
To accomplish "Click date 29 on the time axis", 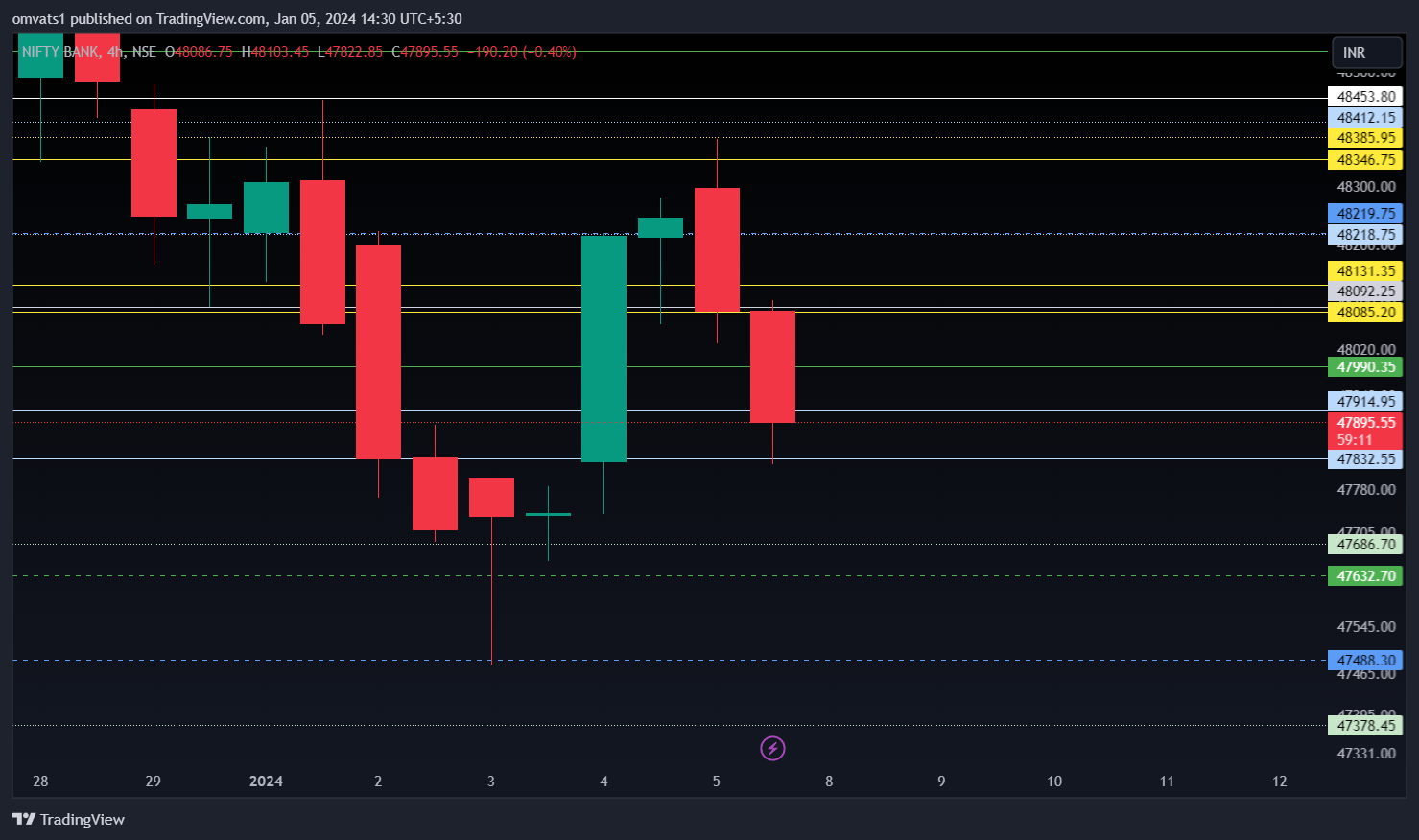I will coord(153,782).
